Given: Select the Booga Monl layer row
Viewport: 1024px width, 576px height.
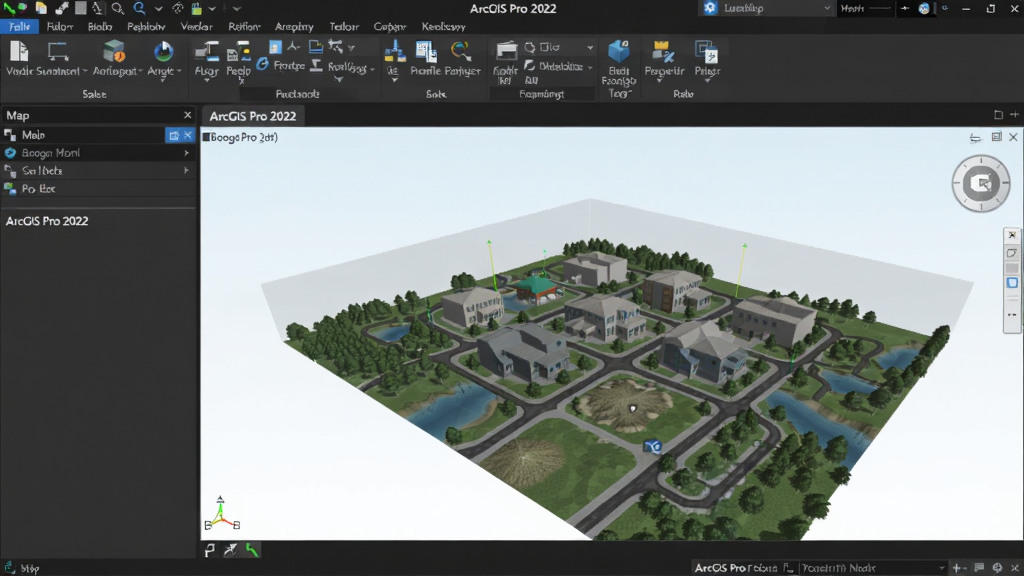Looking at the screenshot, I should (x=98, y=153).
